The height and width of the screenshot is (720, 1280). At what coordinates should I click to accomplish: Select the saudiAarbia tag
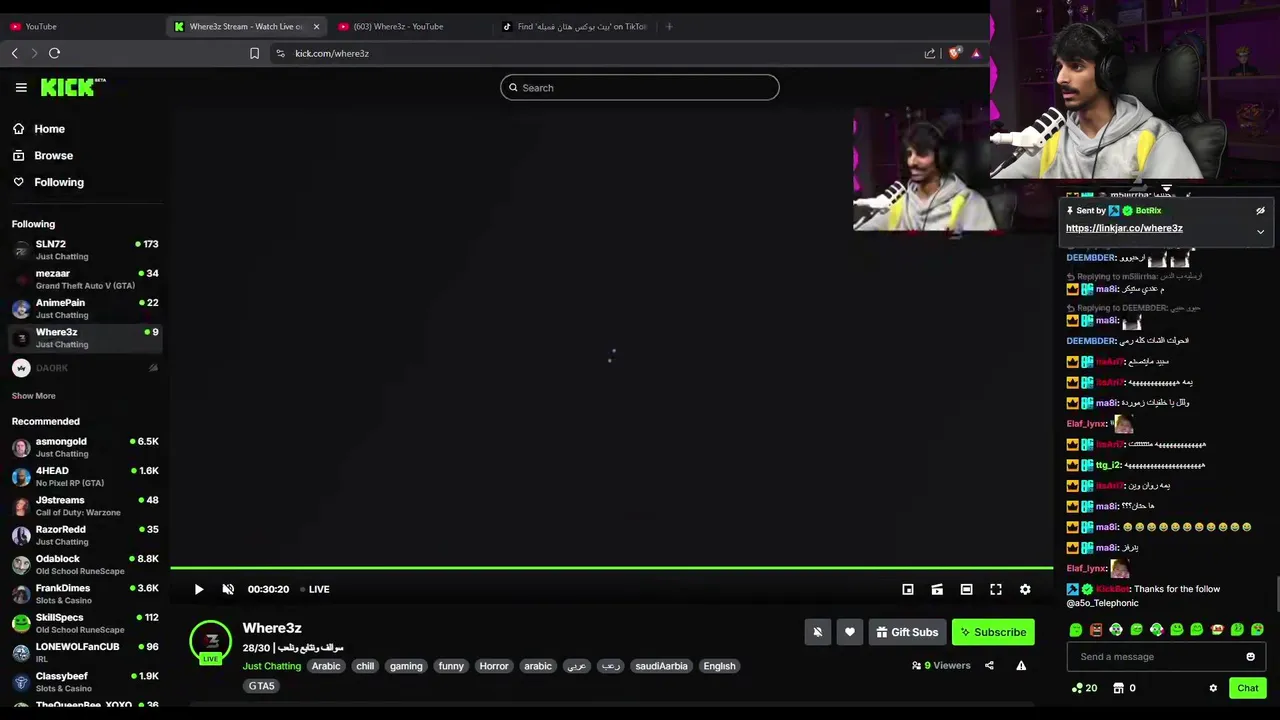(x=661, y=666)
